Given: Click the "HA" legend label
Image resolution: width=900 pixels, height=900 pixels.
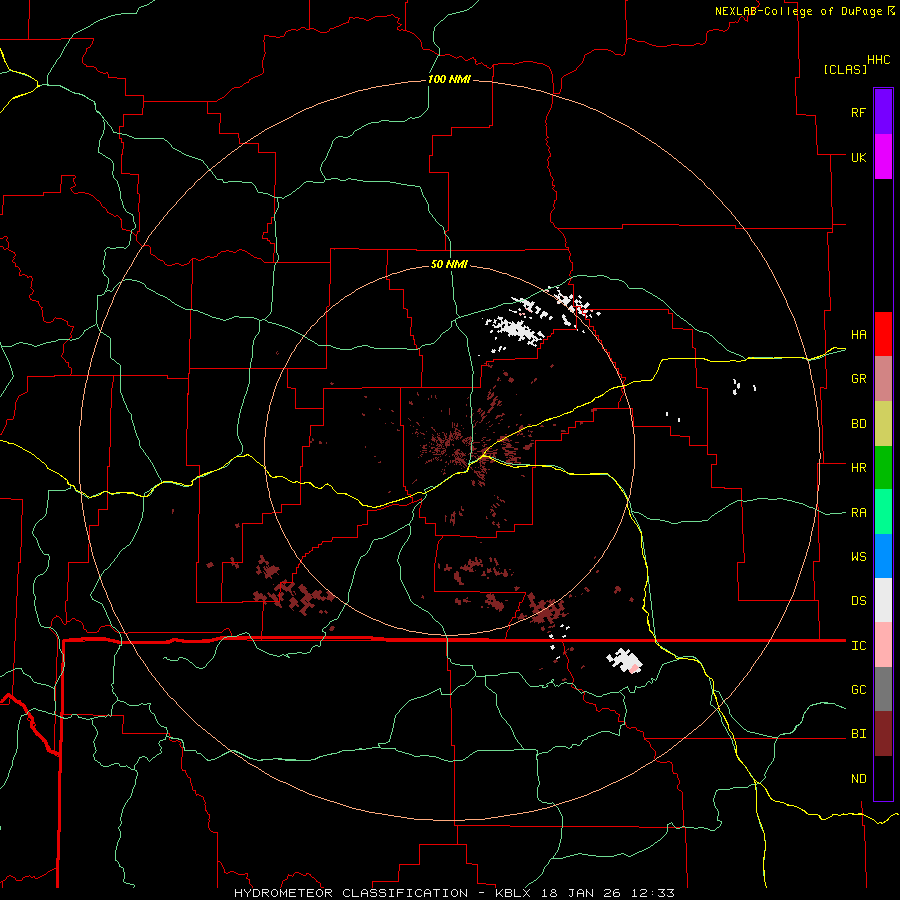Looking at the screenshot, I should (x=858, y=334).
